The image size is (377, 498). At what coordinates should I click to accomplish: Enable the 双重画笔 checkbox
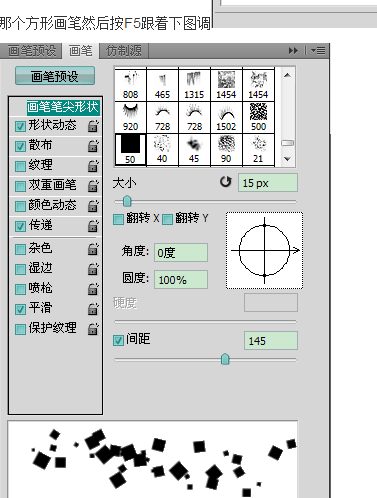(20, 186)
